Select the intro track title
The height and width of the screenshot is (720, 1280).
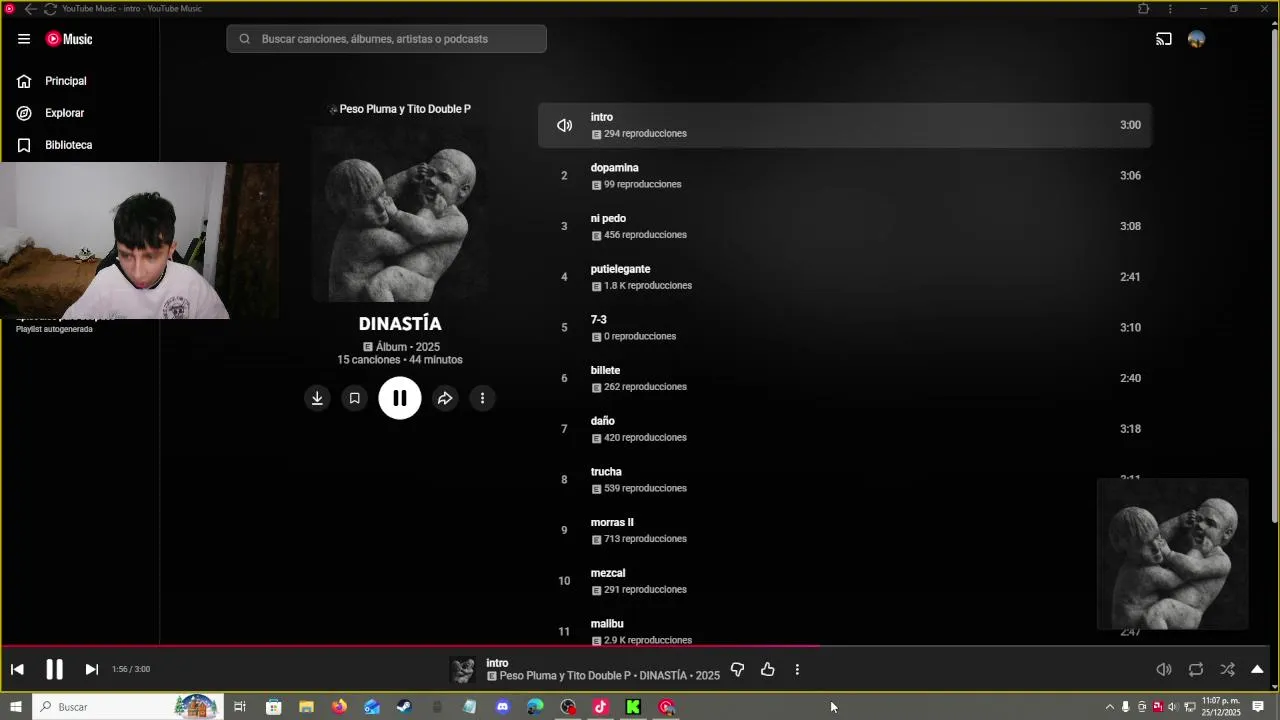[x=601, y=117]
